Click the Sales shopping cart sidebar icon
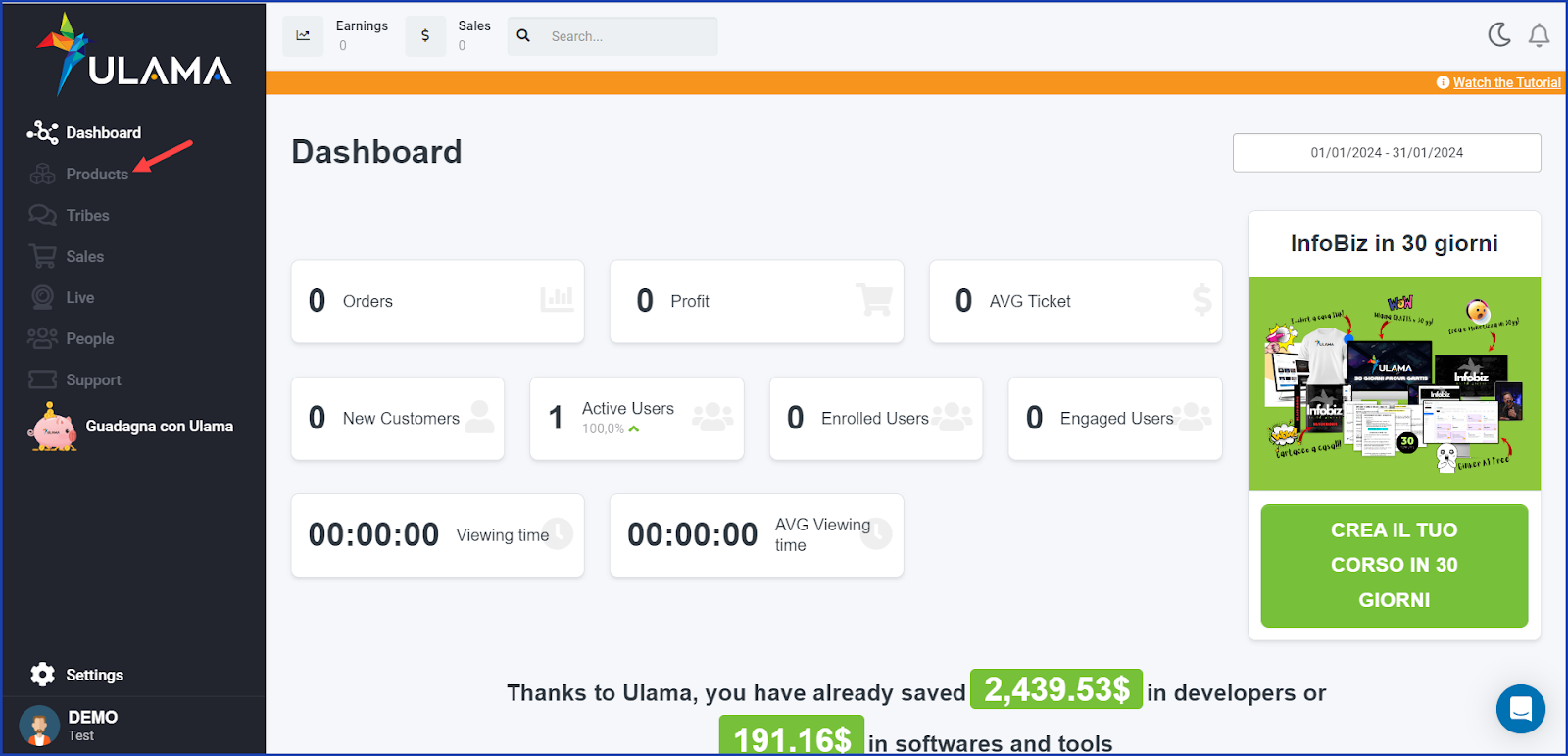Image resolution: width=1568 pixels, height=756 pixels. coord(42,256)
